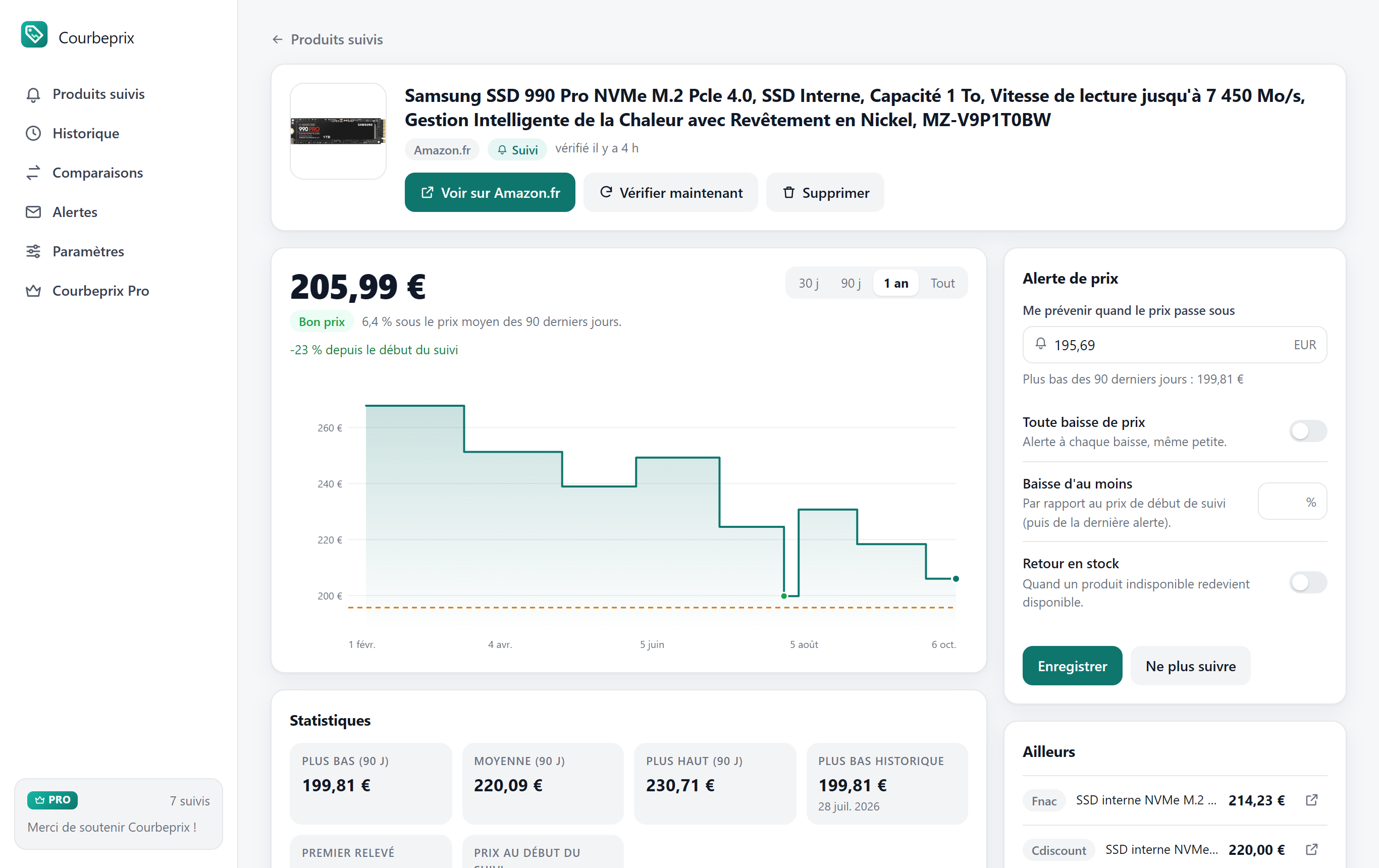Select the Tout chart range
This screenshot has height=868, width=1379.
[942, 283]
